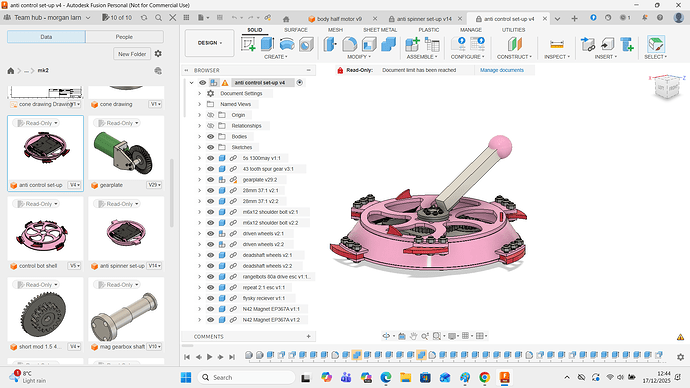
Task: Toggle visibility of gearplate v29:2
Action: coord(210,179)
